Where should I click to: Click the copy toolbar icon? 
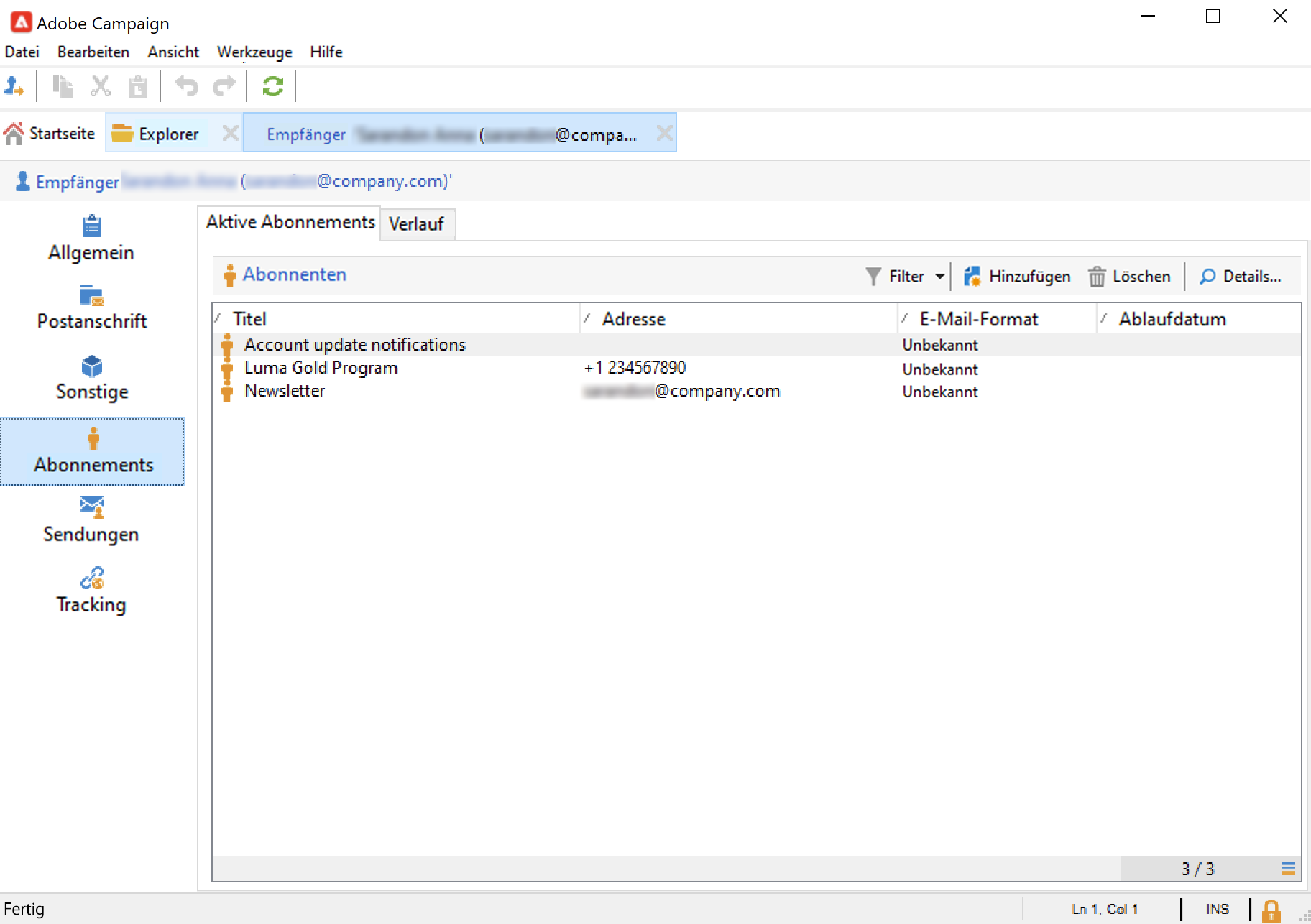[x=63, y=87]
